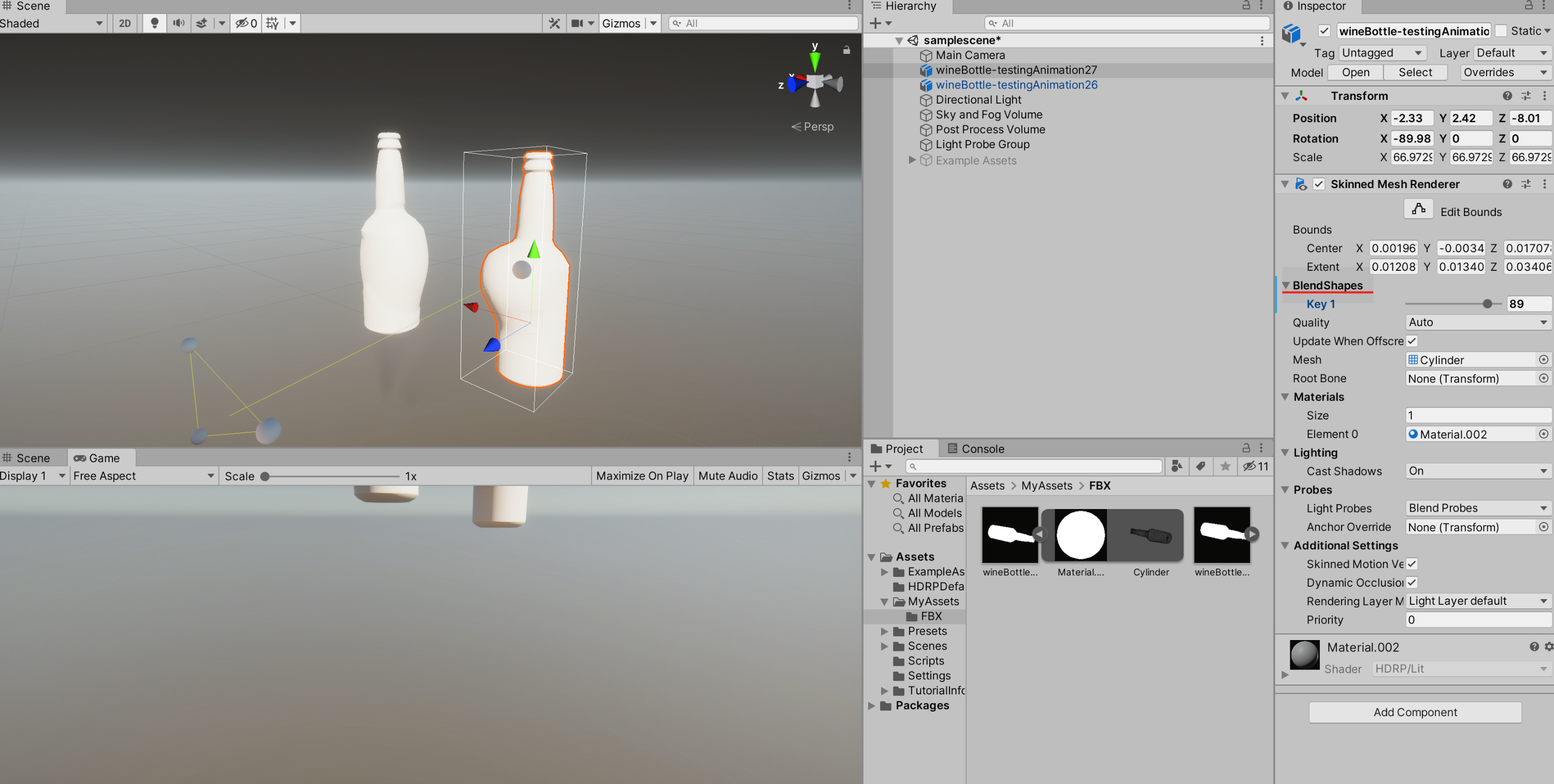Open Tools settings wrench icon in Scene toolbar

tap(554, 23)
